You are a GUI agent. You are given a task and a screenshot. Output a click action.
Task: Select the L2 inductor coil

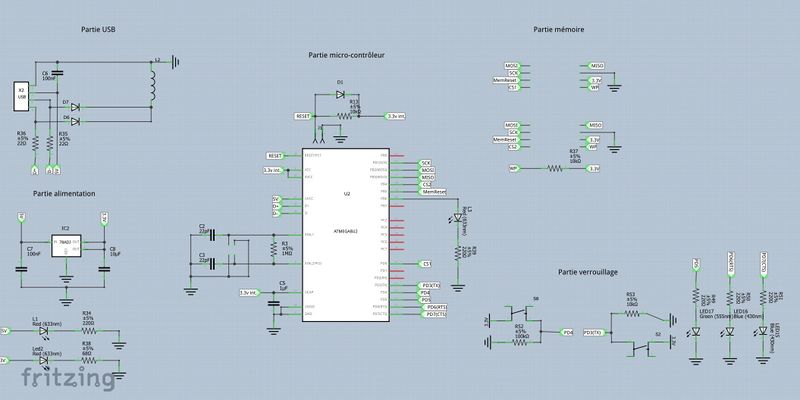tap(154, 87)
